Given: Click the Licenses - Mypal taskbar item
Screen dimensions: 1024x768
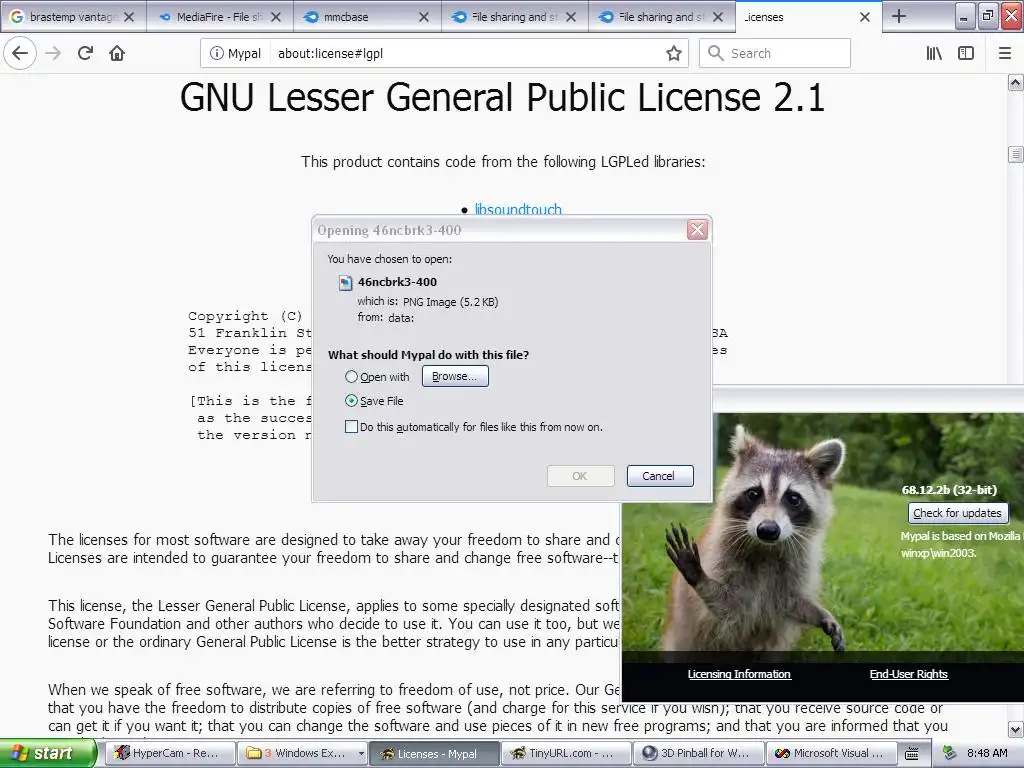Looking at the screenshot, I should [434, 753].
